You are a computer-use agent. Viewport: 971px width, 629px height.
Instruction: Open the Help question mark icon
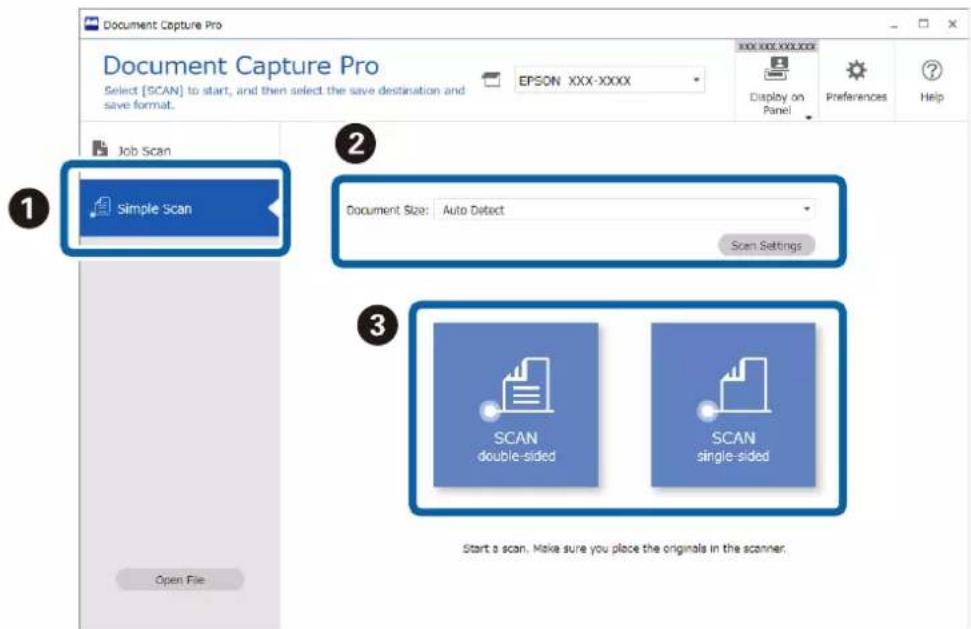pyautogui.click(x=931, y=71)
